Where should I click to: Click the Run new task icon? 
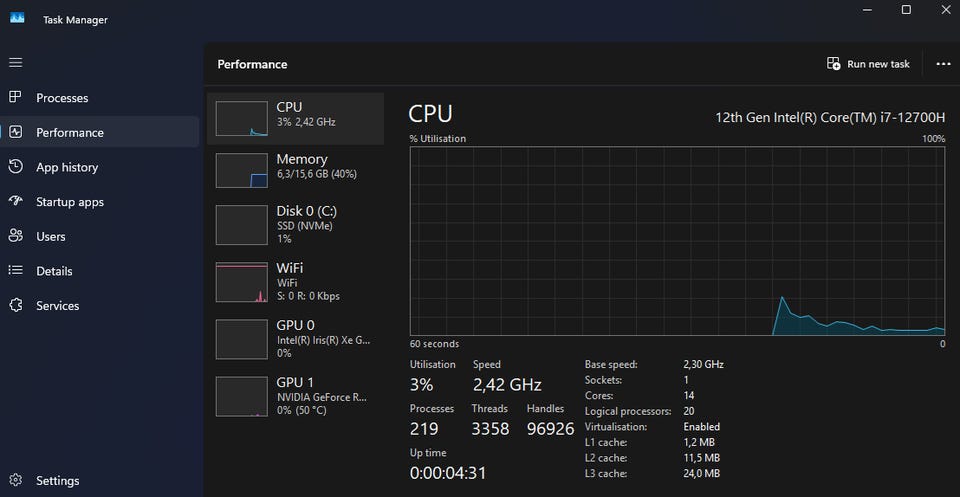833,64
